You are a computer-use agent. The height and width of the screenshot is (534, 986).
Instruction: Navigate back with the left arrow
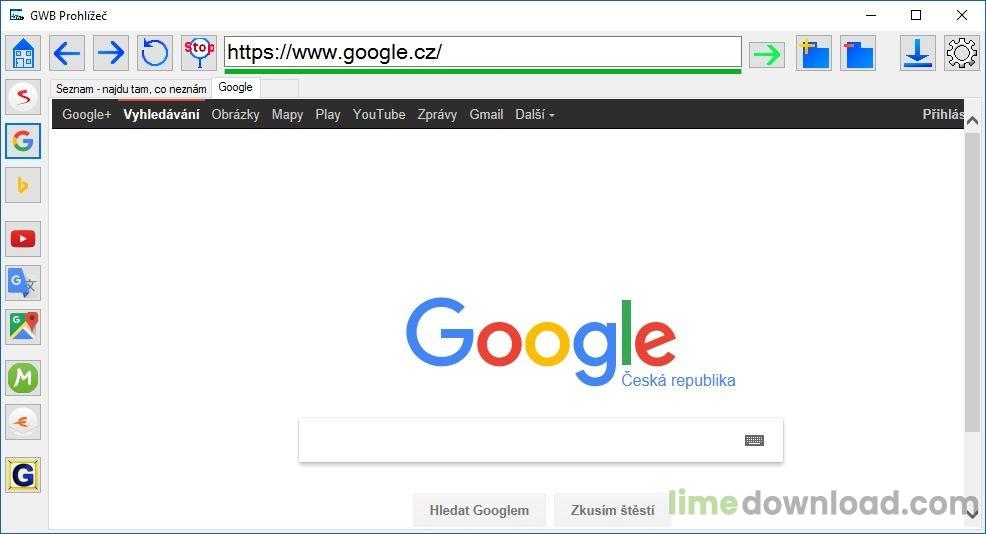pos(67,53)
